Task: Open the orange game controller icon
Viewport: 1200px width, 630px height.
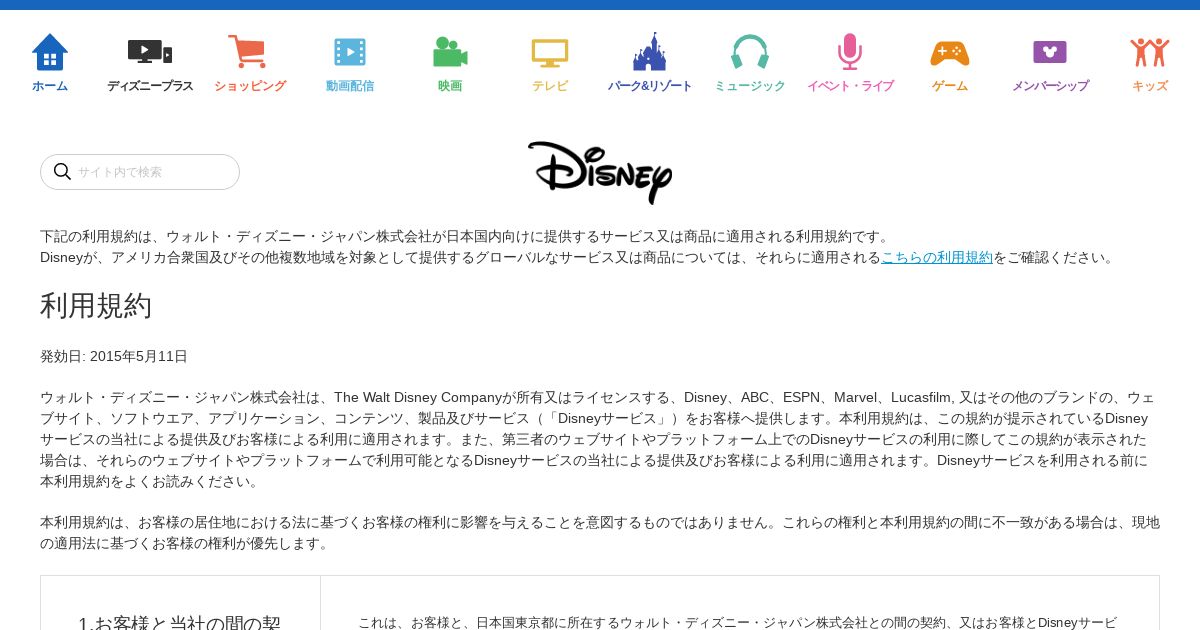Action: tap(950, 53)
